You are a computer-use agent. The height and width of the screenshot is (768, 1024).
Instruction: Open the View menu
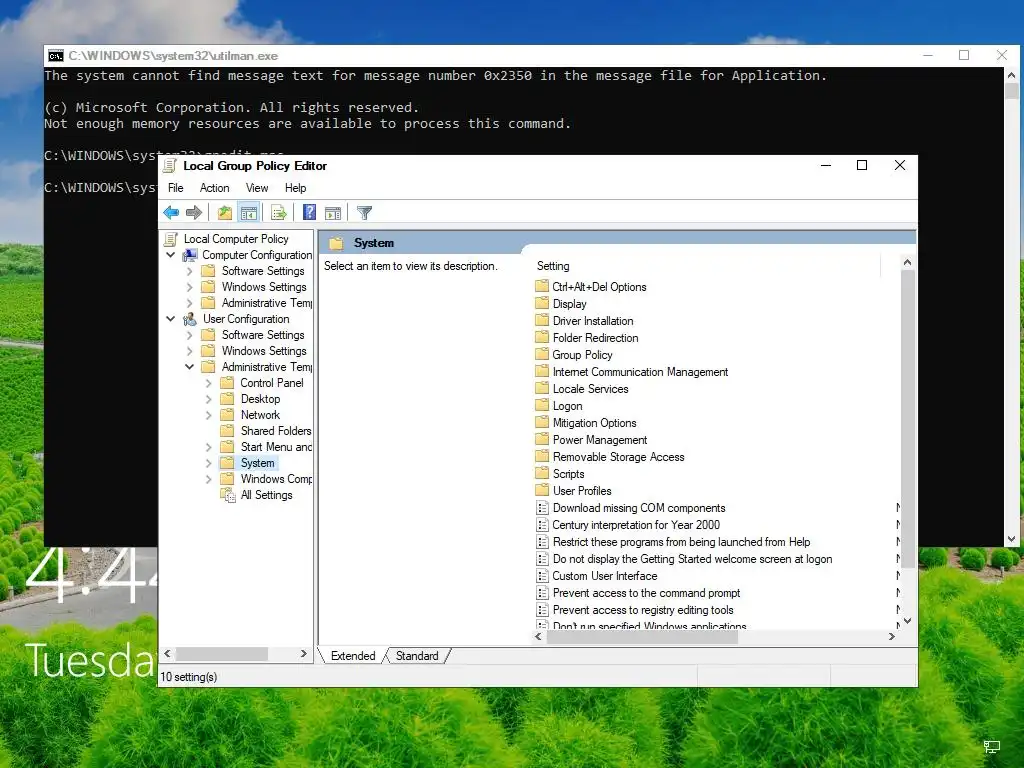tap(257, 188)
